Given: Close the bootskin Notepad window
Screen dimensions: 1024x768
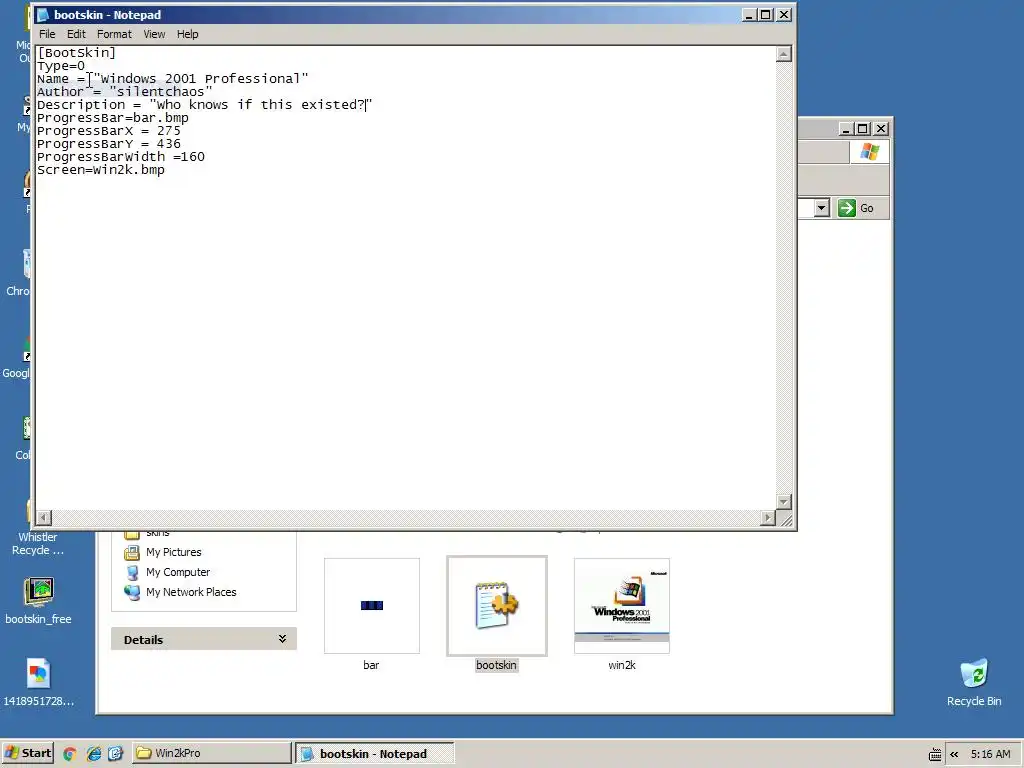Looking at the screenshot, I should click(x=784, y=14).
